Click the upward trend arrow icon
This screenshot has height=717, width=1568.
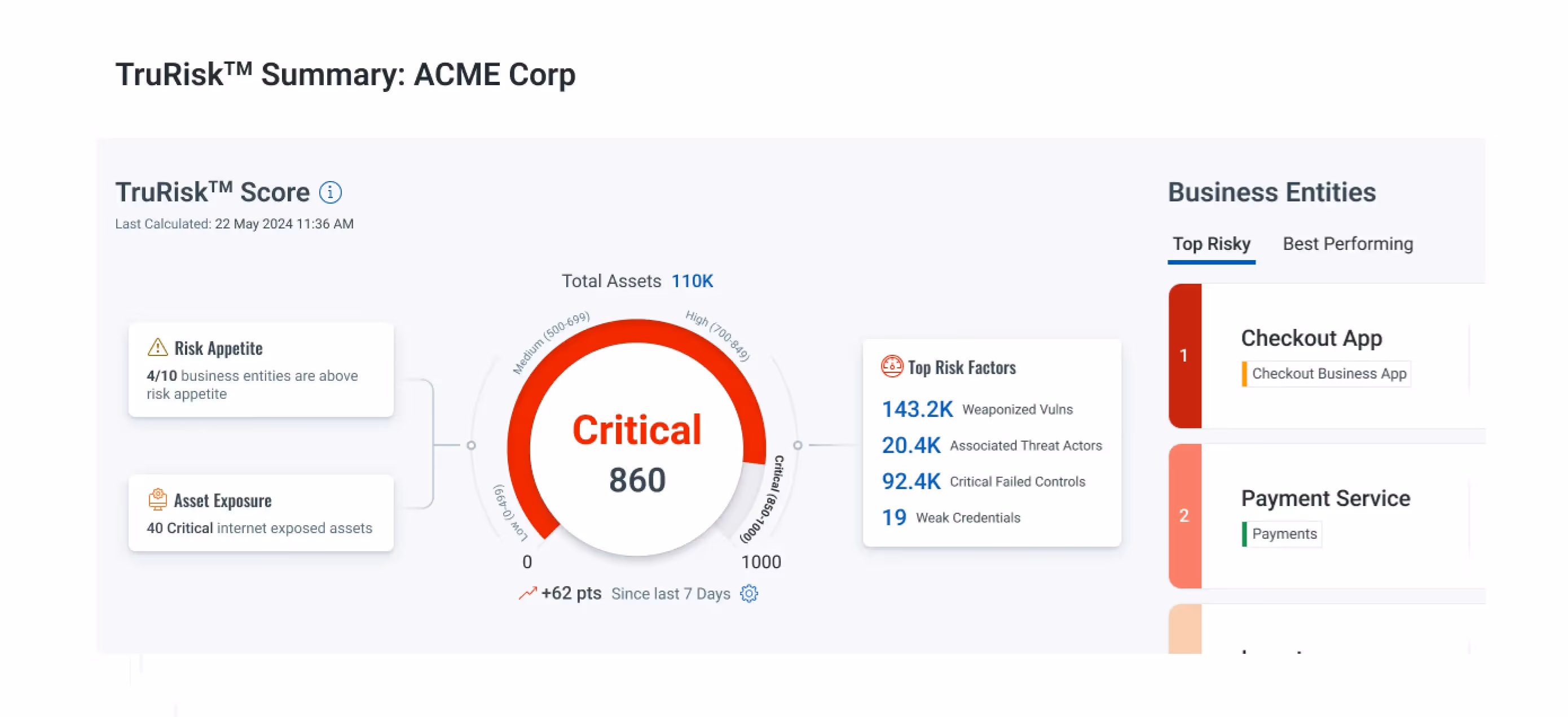(x=527, y=592)
